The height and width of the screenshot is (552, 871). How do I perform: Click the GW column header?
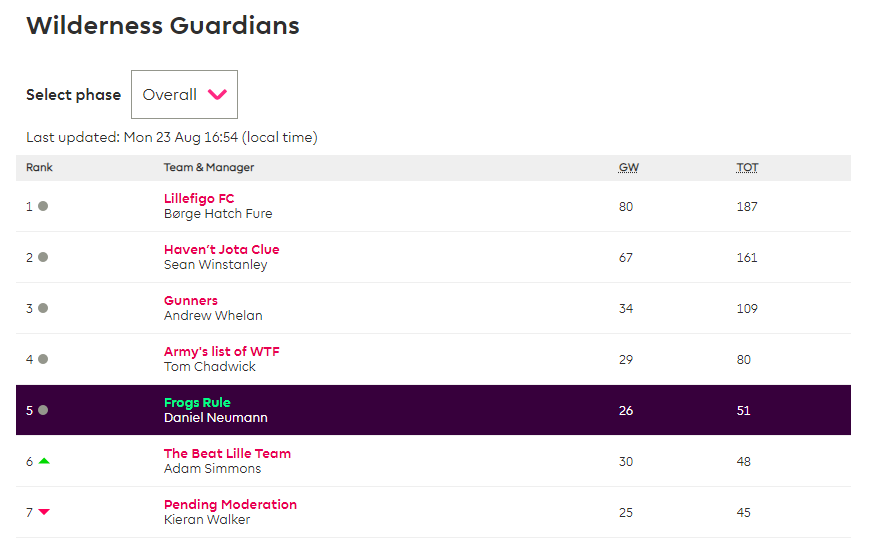(629, 168)
